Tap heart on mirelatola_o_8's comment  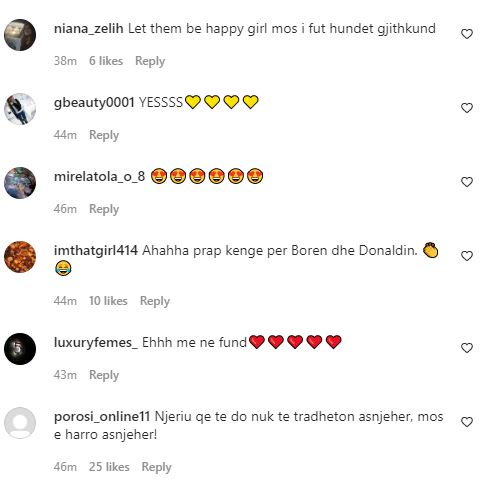point(467,182)
